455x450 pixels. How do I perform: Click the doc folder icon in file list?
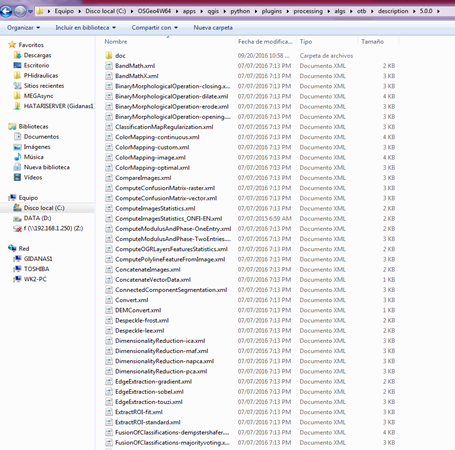click(109, 55)
